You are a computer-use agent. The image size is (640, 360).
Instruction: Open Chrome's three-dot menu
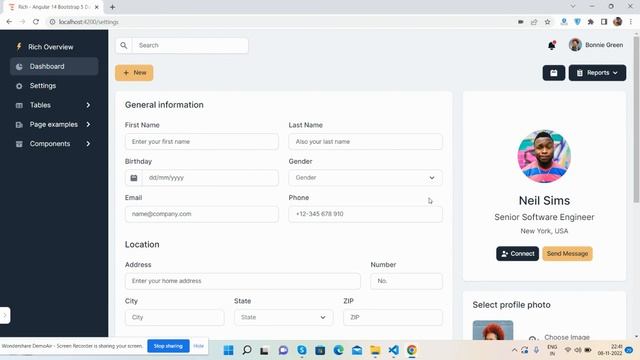(631, 22)
